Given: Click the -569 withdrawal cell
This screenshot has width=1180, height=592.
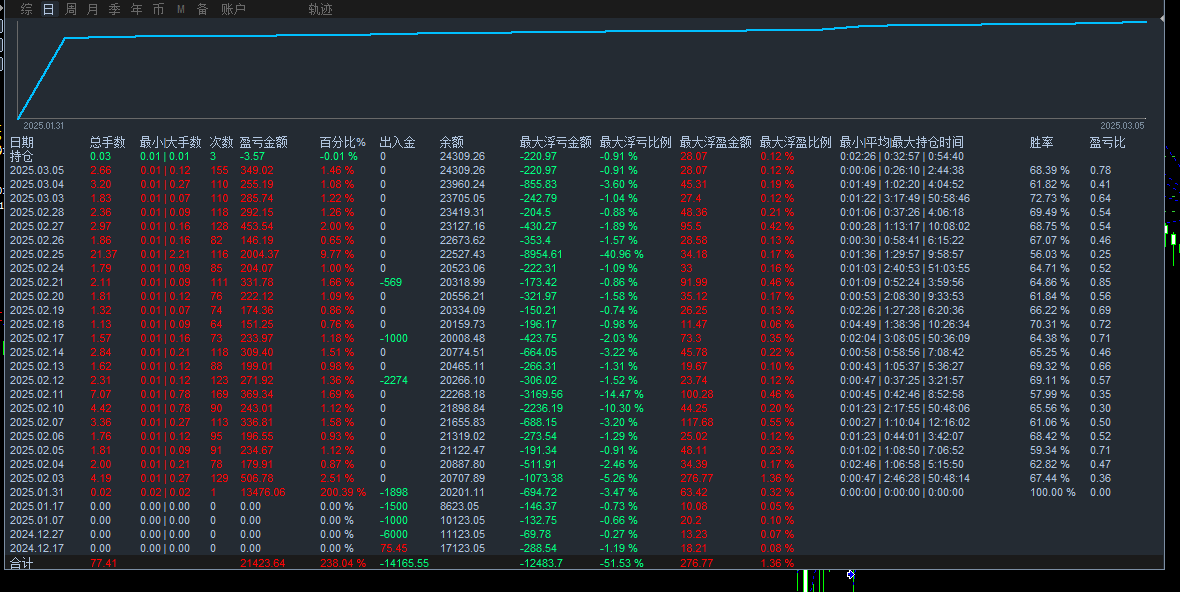Looking at the screenshot, I should coord(391,282).
